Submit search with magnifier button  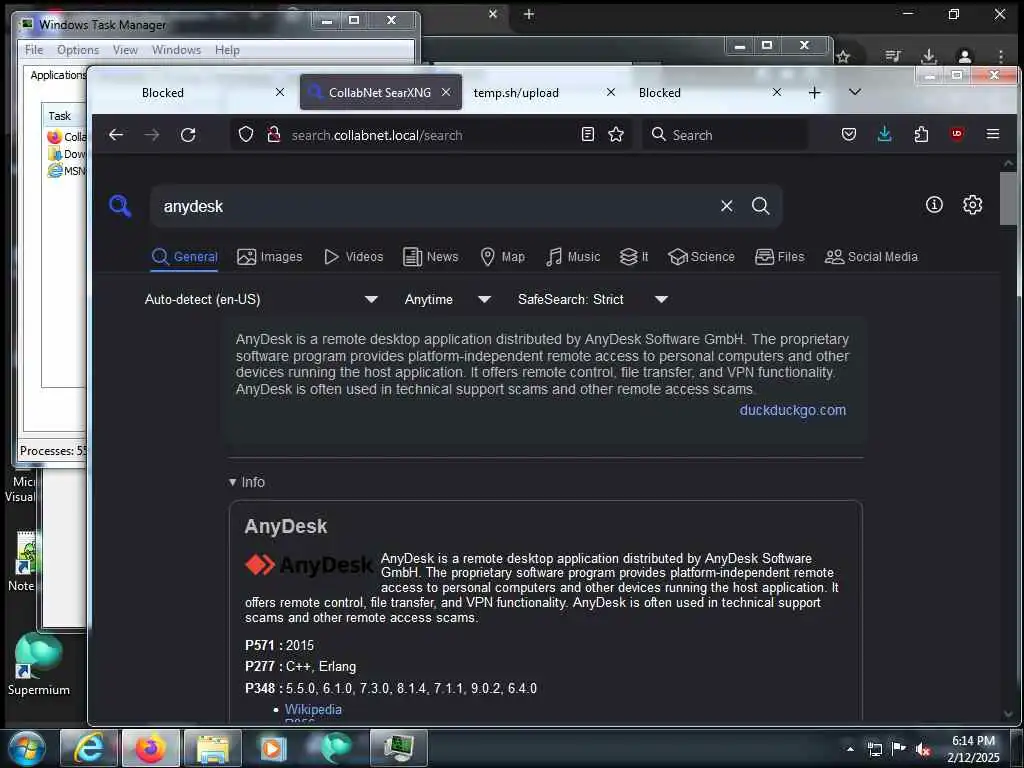pyautogui.click(x=760, y=206)
